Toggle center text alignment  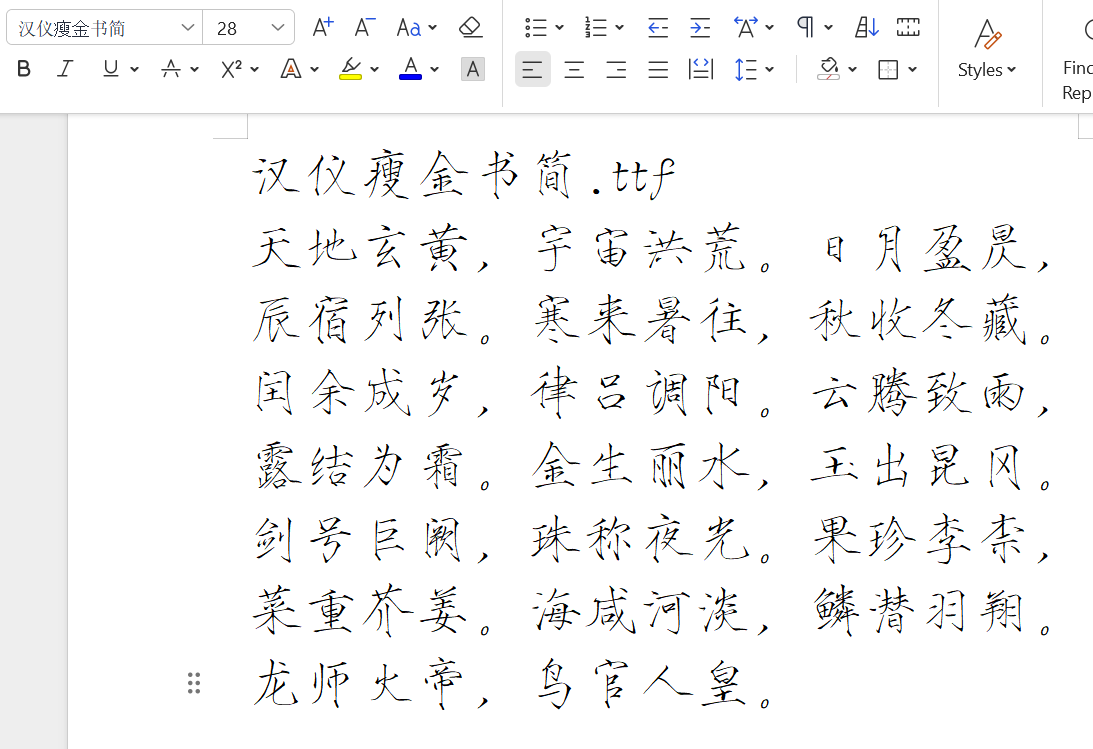click(574, 68)
